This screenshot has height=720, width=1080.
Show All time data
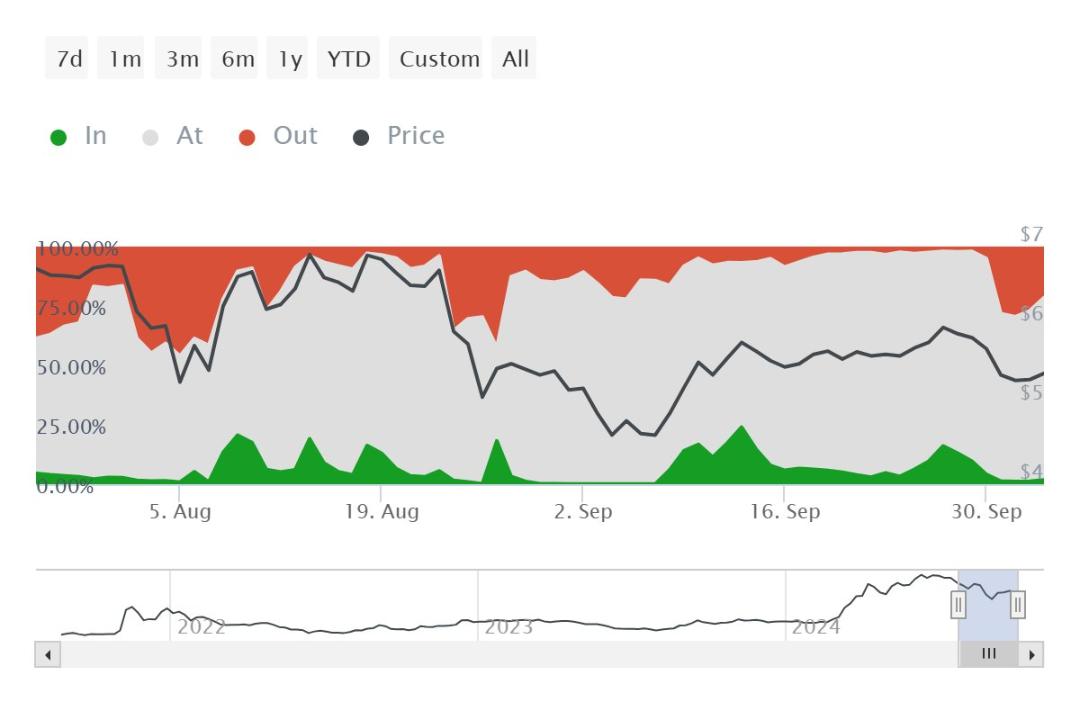[x=514, y=59]
